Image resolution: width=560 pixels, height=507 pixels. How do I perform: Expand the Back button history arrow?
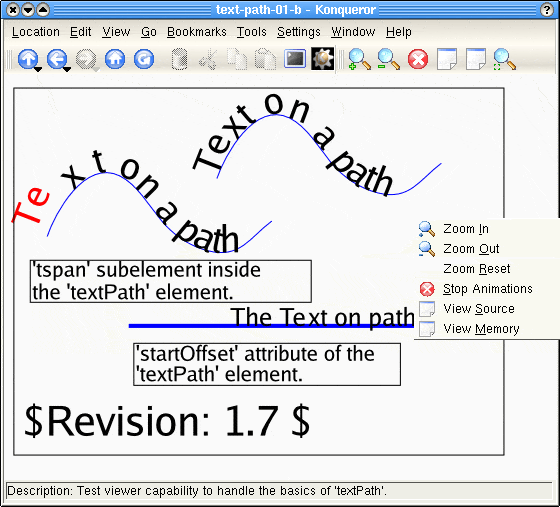[x=67, y=69]
